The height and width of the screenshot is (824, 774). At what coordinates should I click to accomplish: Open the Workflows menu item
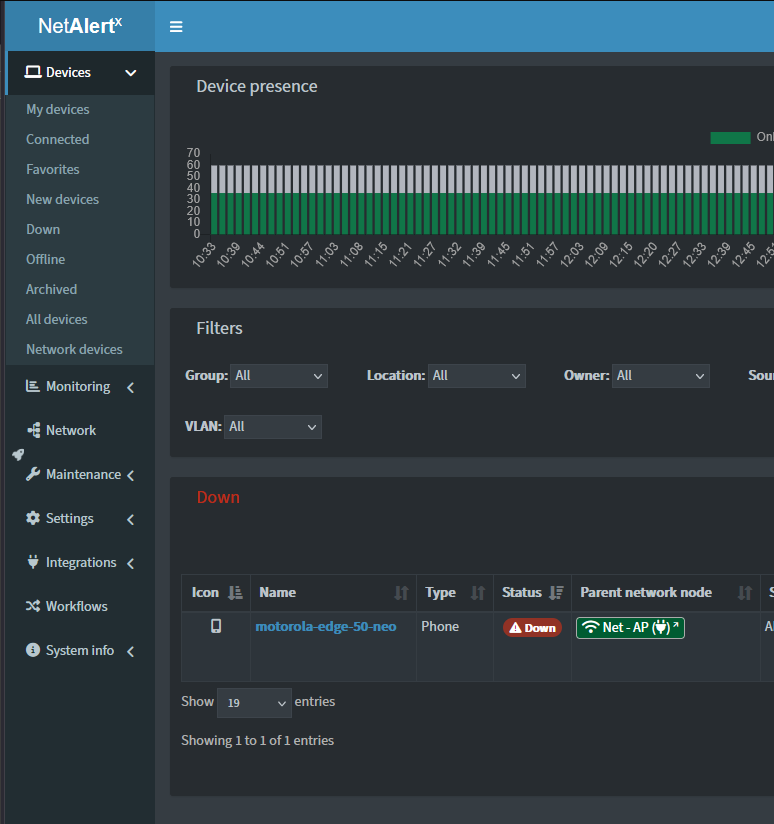tap(76, 607)
